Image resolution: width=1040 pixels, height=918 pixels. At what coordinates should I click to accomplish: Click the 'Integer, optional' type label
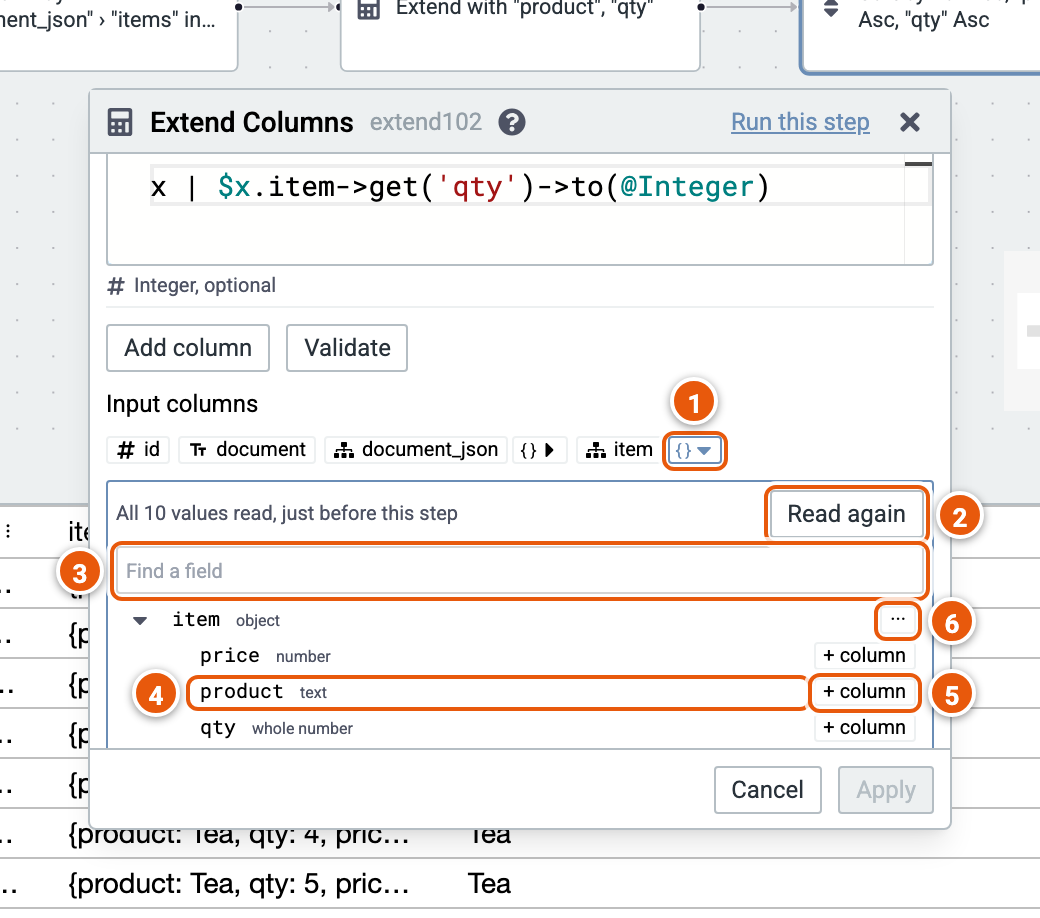pyautogui.click(x=204, y=285)
